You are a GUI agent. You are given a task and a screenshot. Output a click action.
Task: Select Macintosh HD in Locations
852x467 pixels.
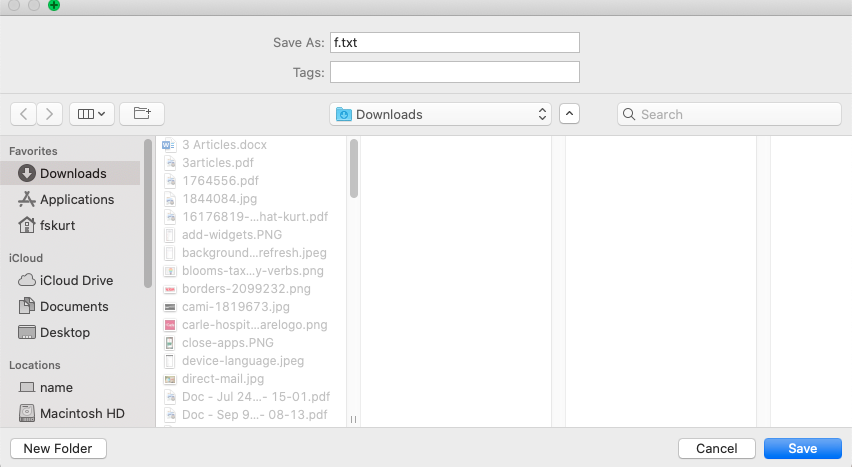tap(71, 414)
